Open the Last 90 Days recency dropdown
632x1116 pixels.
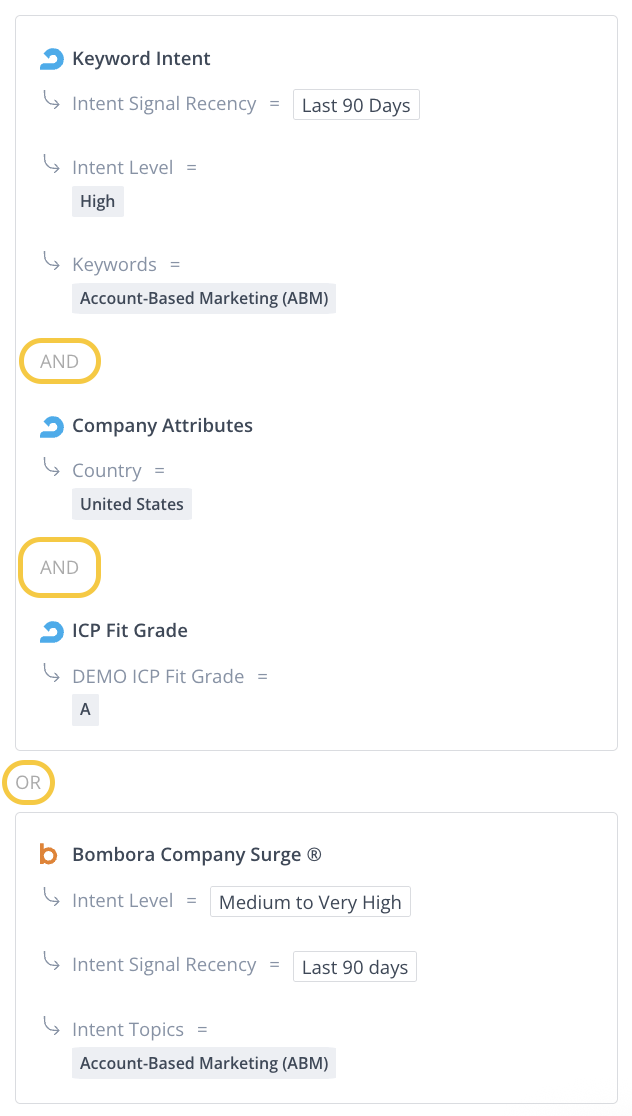tap(356, 105)
